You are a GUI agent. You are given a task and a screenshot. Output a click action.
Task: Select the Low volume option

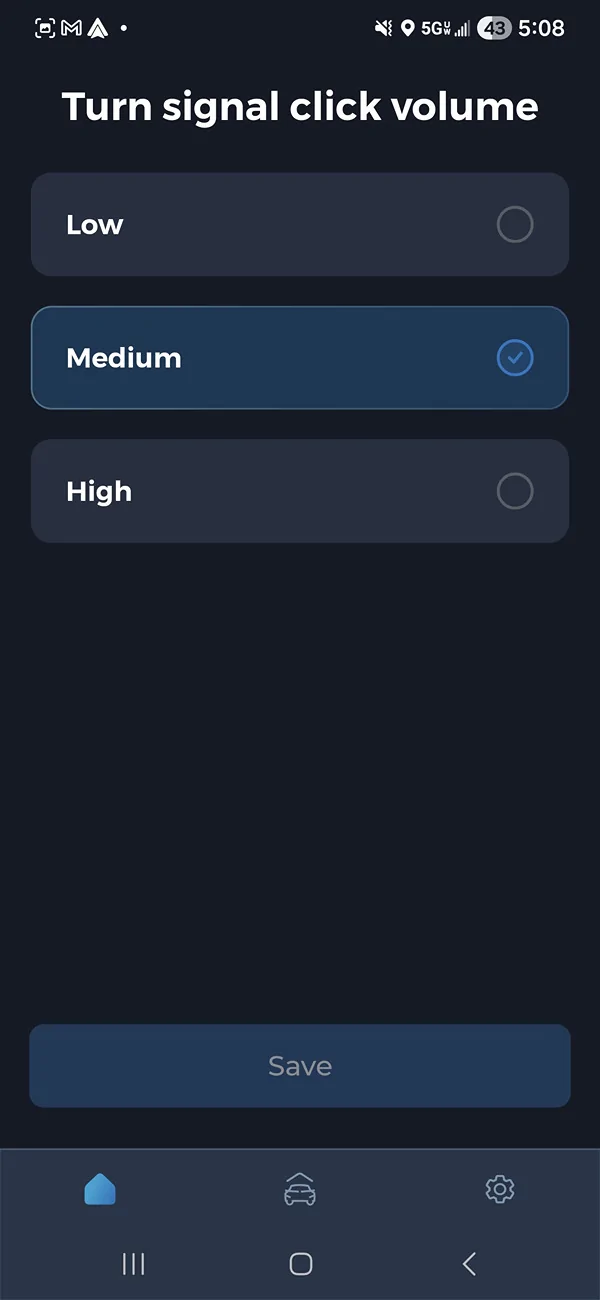[300, 224]
